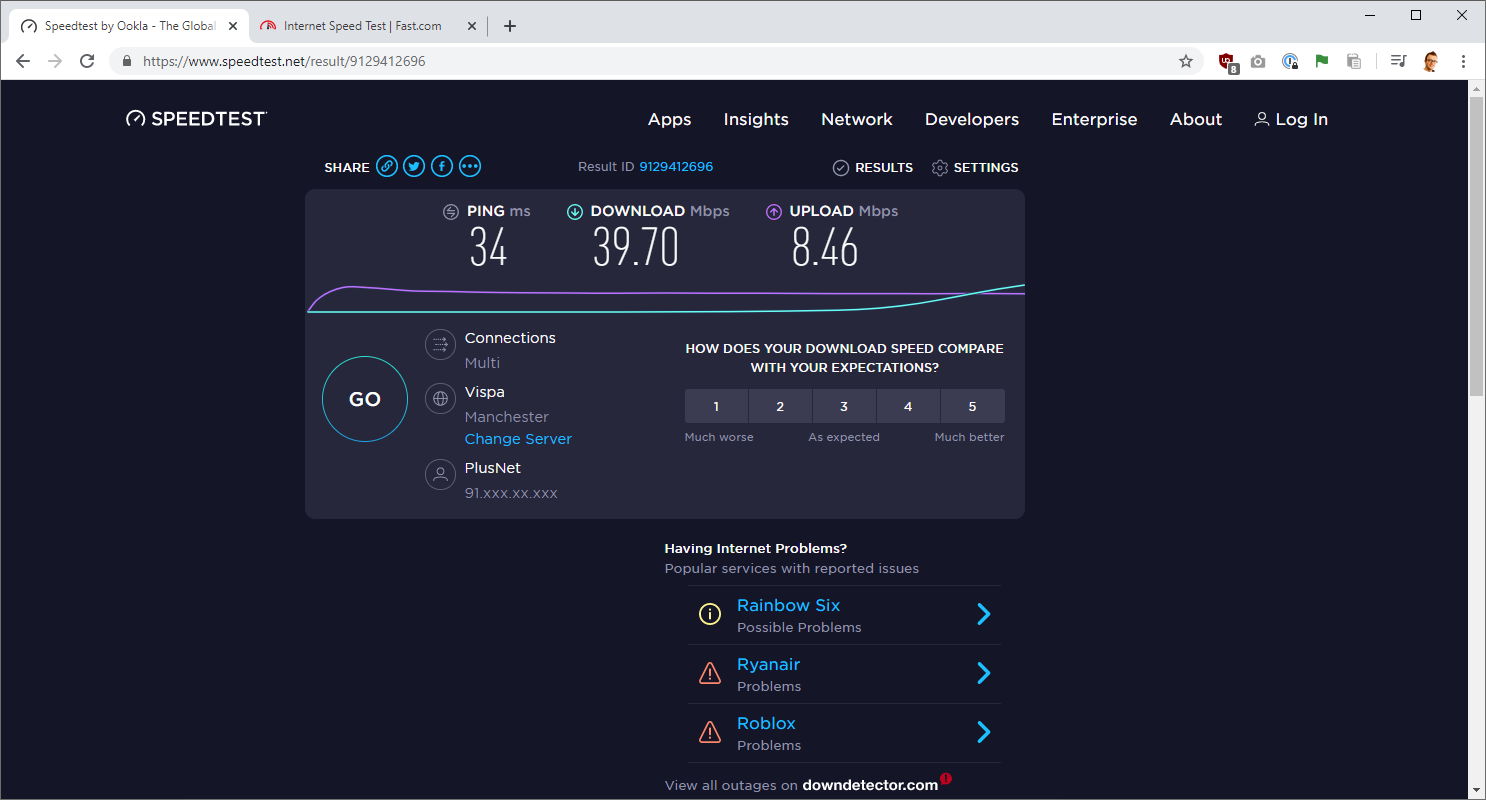Image resolution: width=1486 pixels, height=800 pixels.
Task: Click the ping value 34
Action: 488,247
